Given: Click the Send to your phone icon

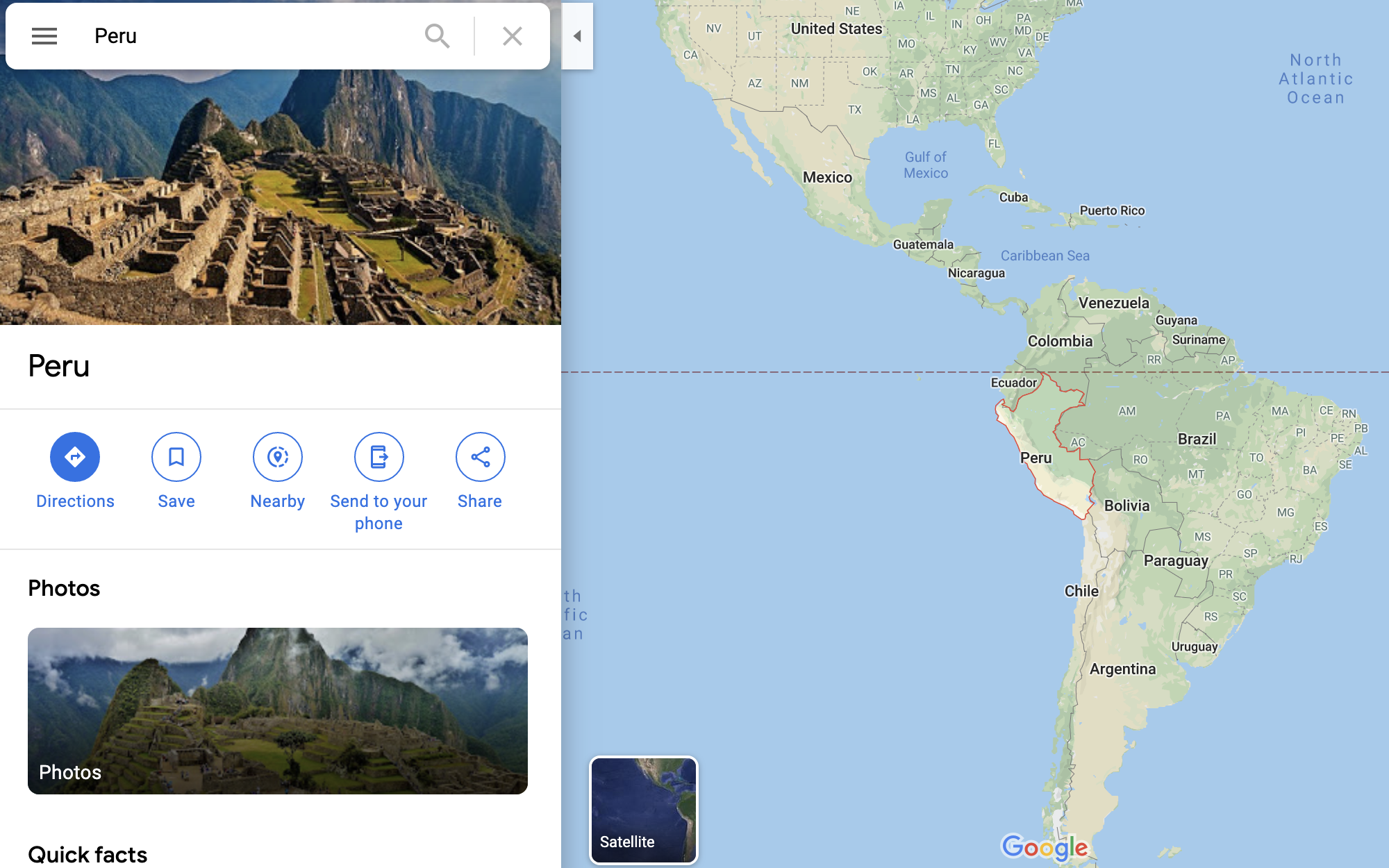Looking at the screenshot, I should click(379, 457).
